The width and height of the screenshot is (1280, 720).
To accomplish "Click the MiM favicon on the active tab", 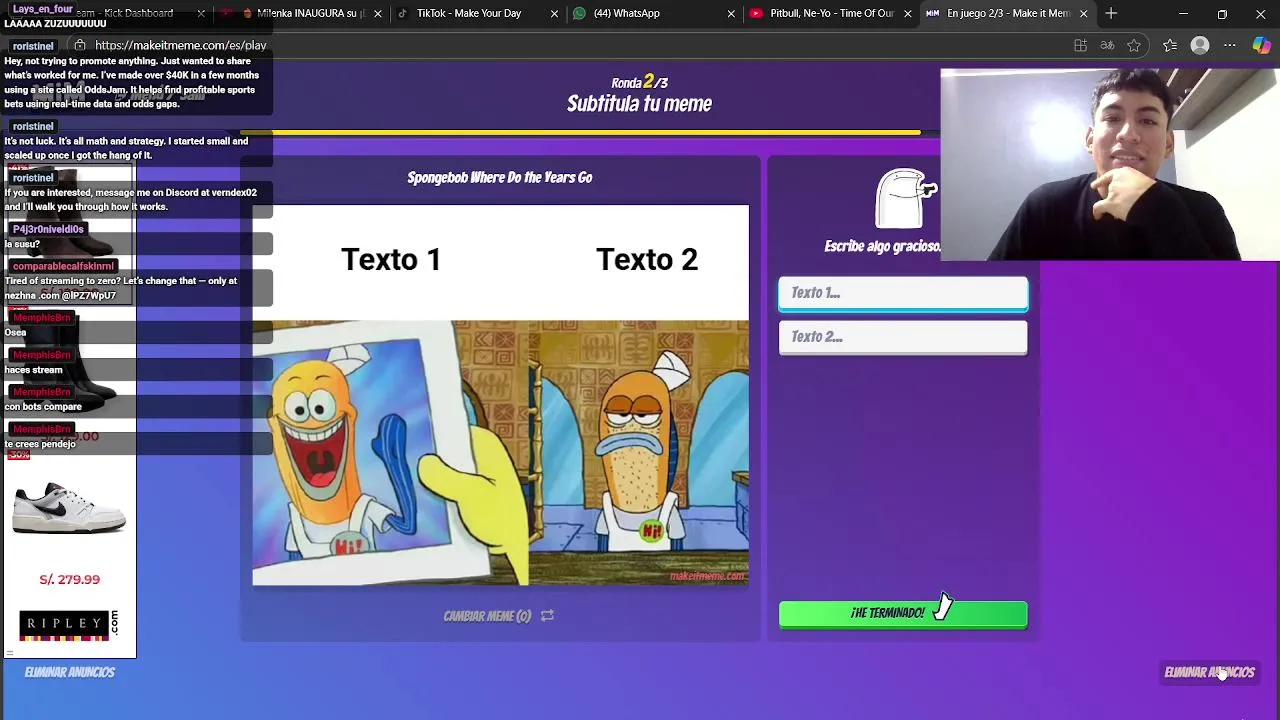I will tap(932, 13).
